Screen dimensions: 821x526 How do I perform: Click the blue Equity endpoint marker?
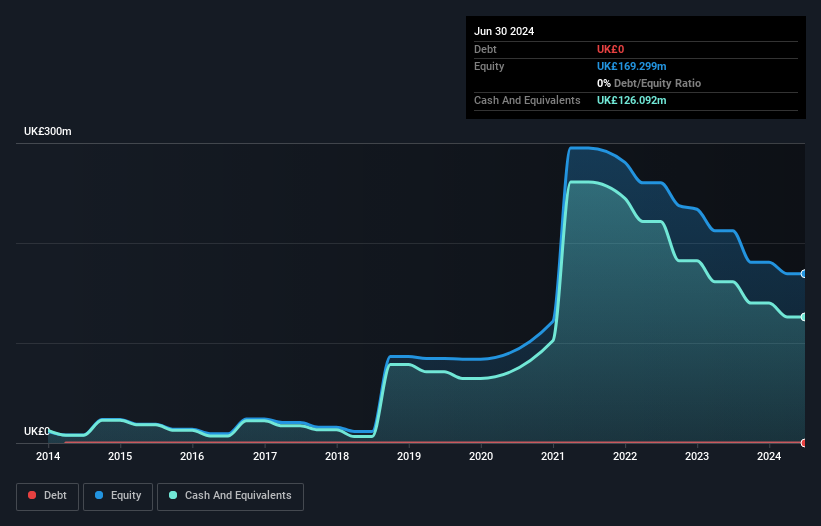click(804, 274)
